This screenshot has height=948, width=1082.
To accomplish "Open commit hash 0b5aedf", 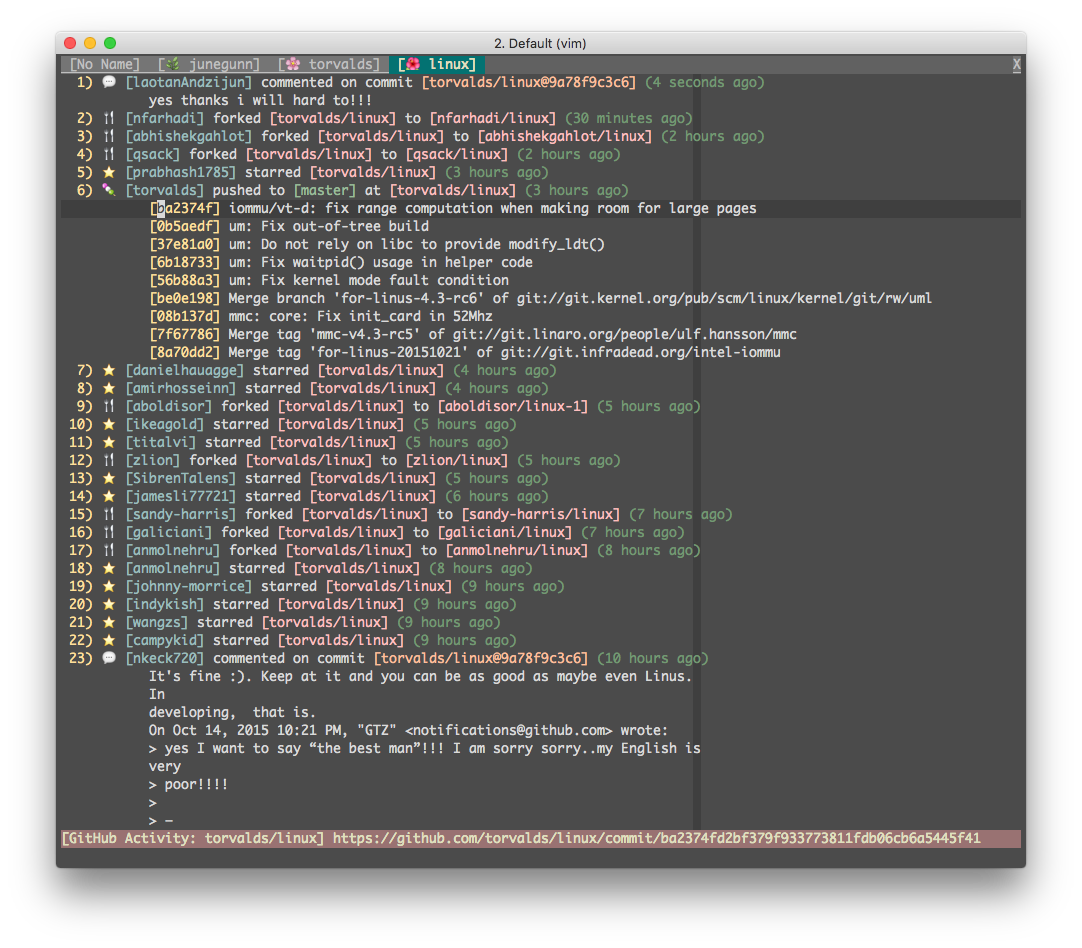I will pyautogui.click(x=185, y=226).
